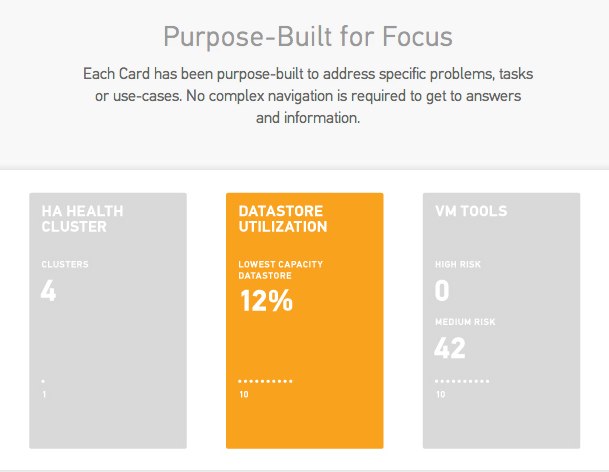Click the Medium Risk value 42

[452, 348]
